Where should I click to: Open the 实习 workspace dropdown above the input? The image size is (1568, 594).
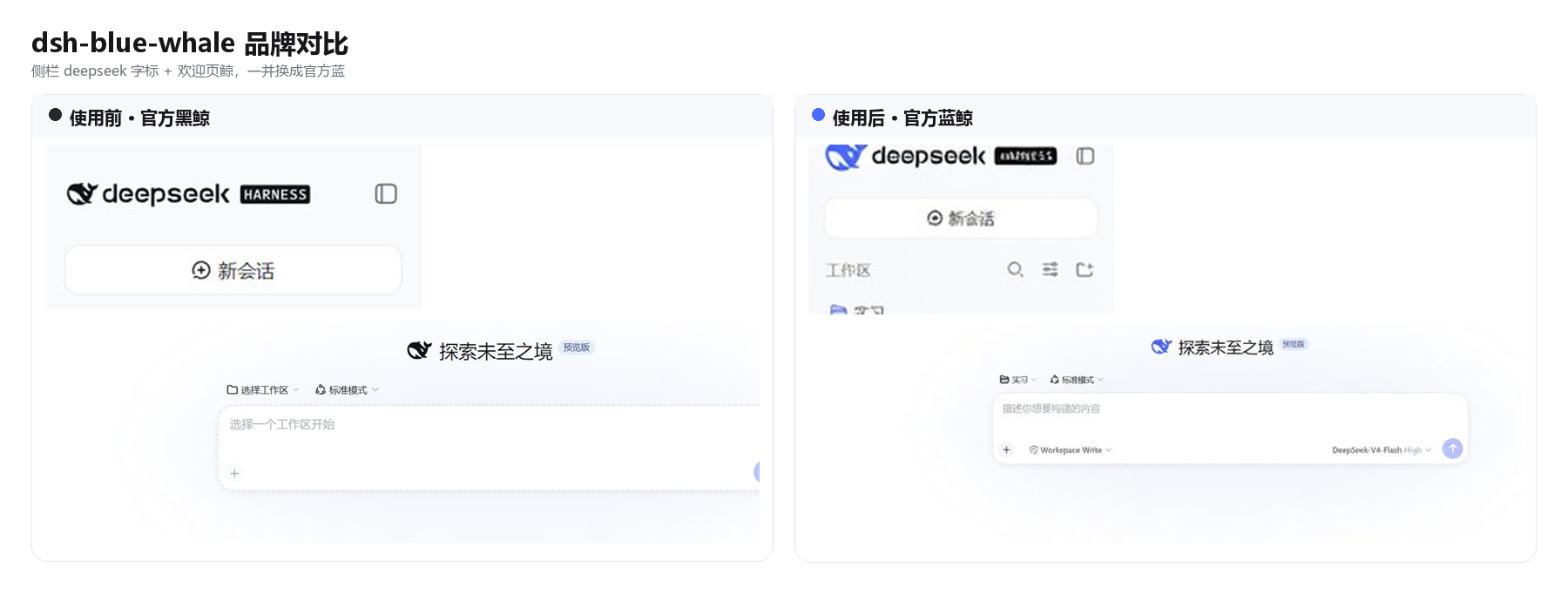pyautogui.click(x=1017, y=379)
